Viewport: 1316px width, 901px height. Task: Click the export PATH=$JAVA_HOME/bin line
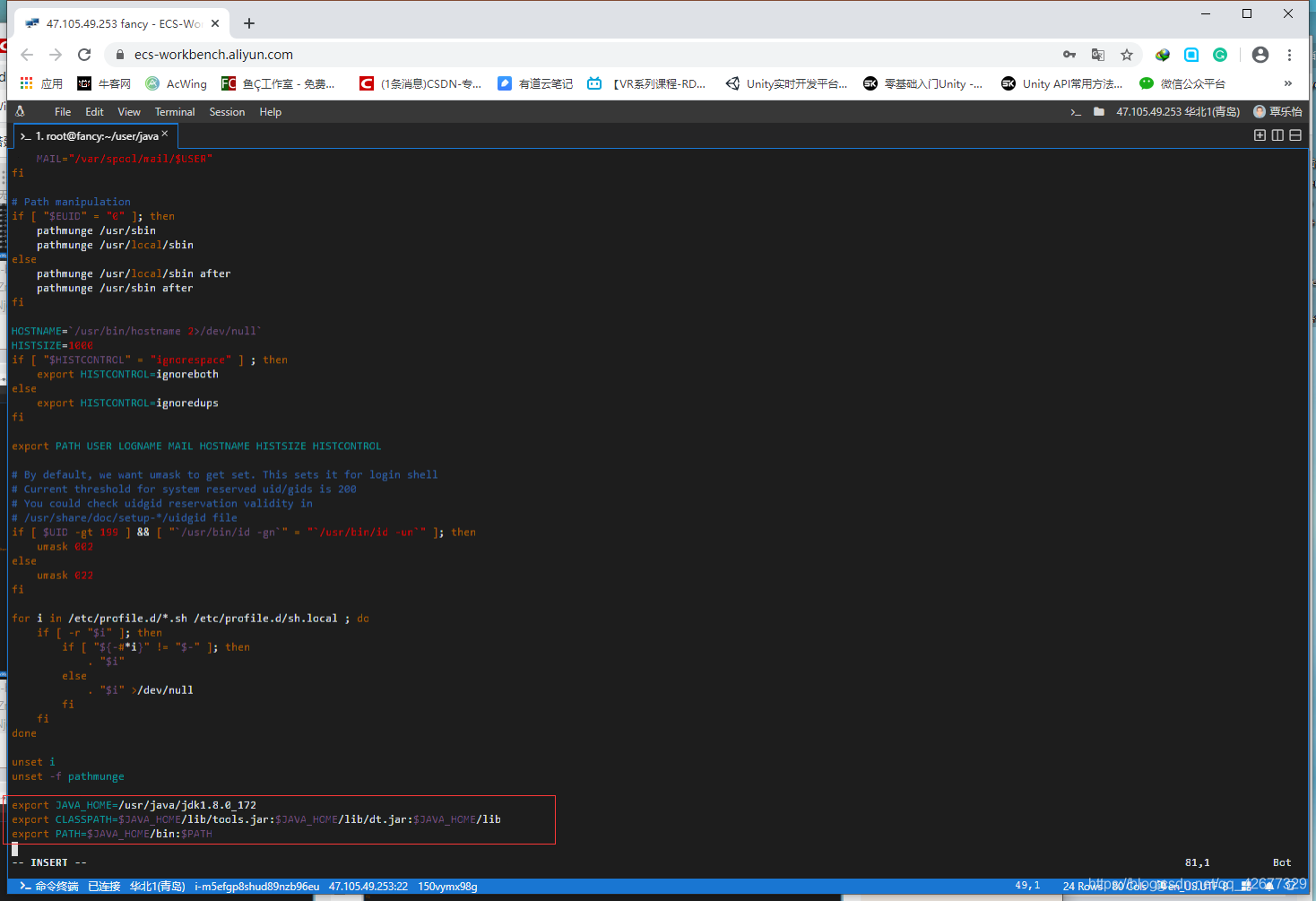tap(112, 834)
